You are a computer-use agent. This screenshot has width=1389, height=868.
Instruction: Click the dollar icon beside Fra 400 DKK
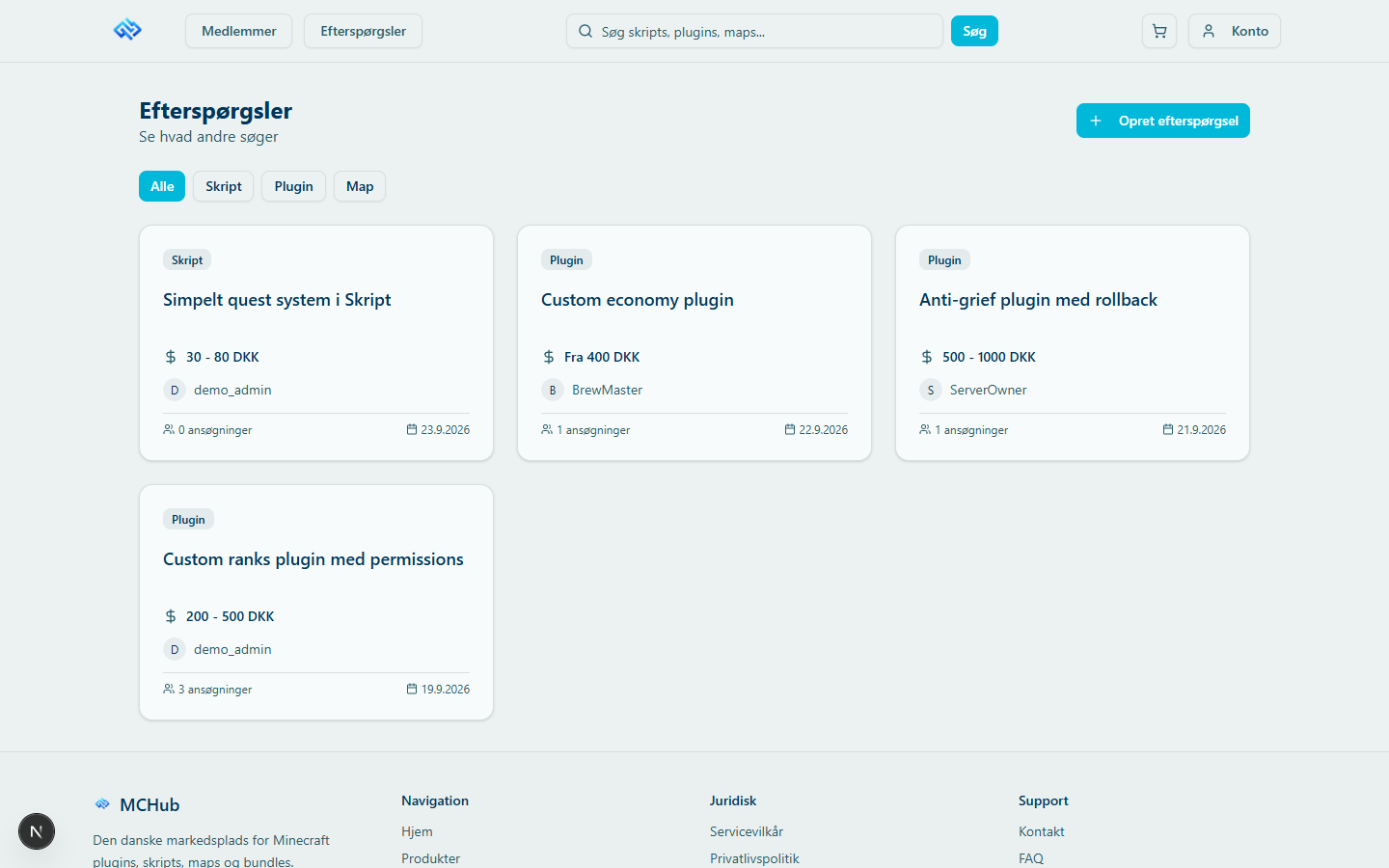(x=549, y=357)
